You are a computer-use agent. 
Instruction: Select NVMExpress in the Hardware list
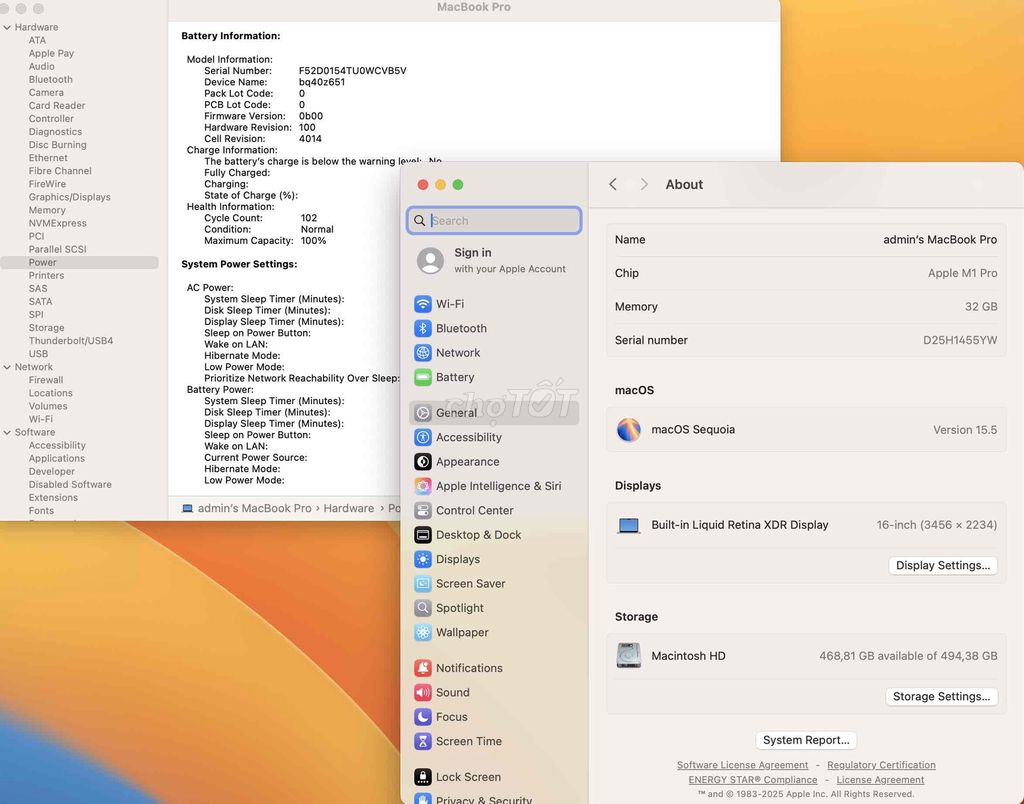click(x=57, y=223)
